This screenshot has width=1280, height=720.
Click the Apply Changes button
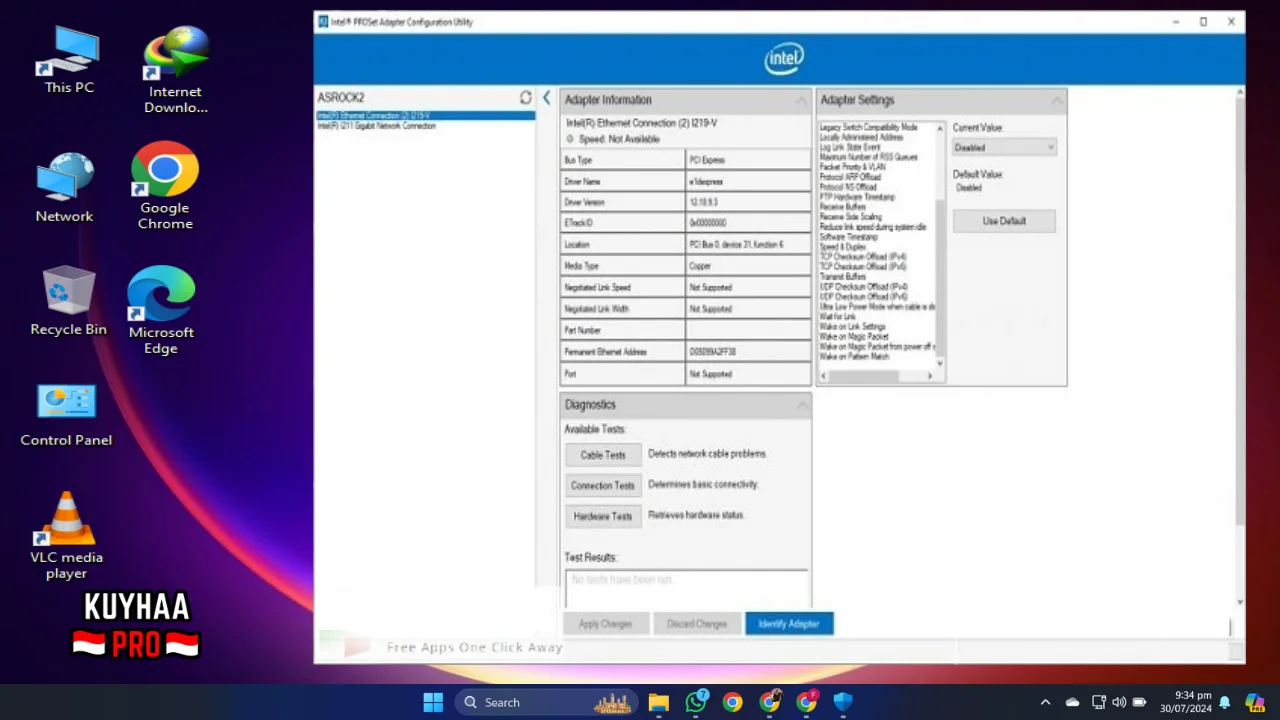click(605, 624)
